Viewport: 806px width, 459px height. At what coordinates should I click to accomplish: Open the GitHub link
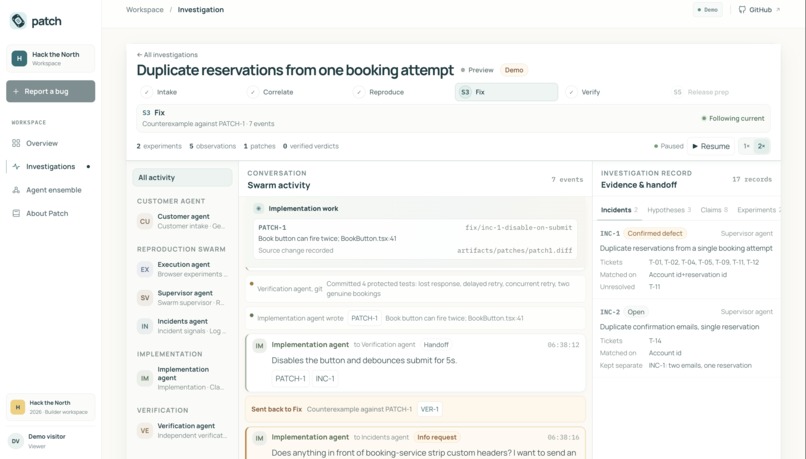(x=759, y=10)
